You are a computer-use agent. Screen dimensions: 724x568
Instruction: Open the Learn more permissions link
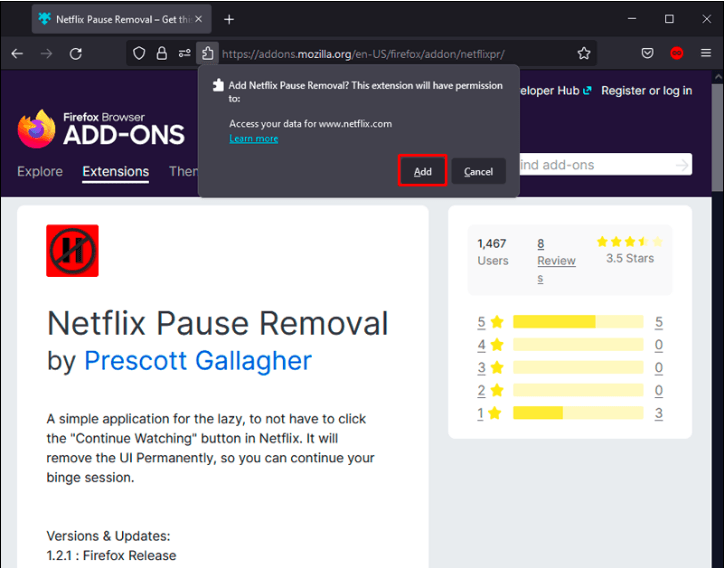[x=253, y=139]
